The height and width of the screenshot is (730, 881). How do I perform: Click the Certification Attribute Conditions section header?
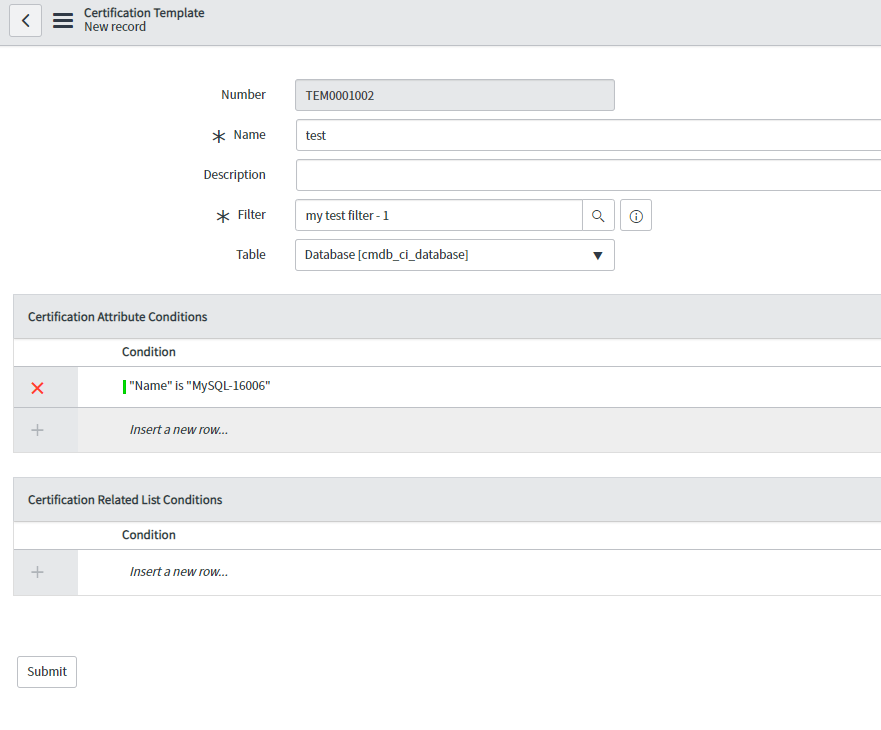117,316
